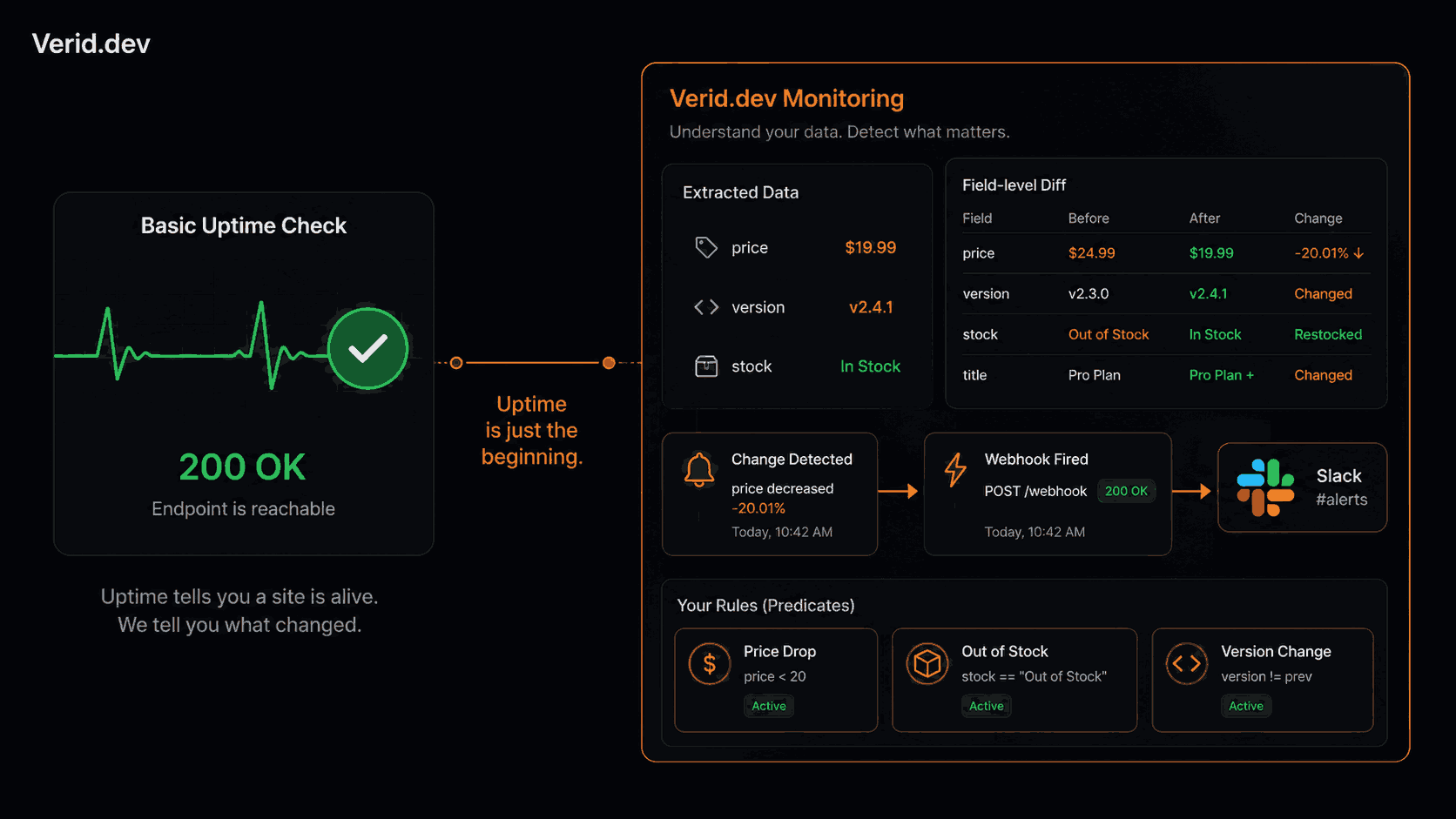Click the Slack logo icon
The image size is (1456, 819).
(x=1265, y=487)
